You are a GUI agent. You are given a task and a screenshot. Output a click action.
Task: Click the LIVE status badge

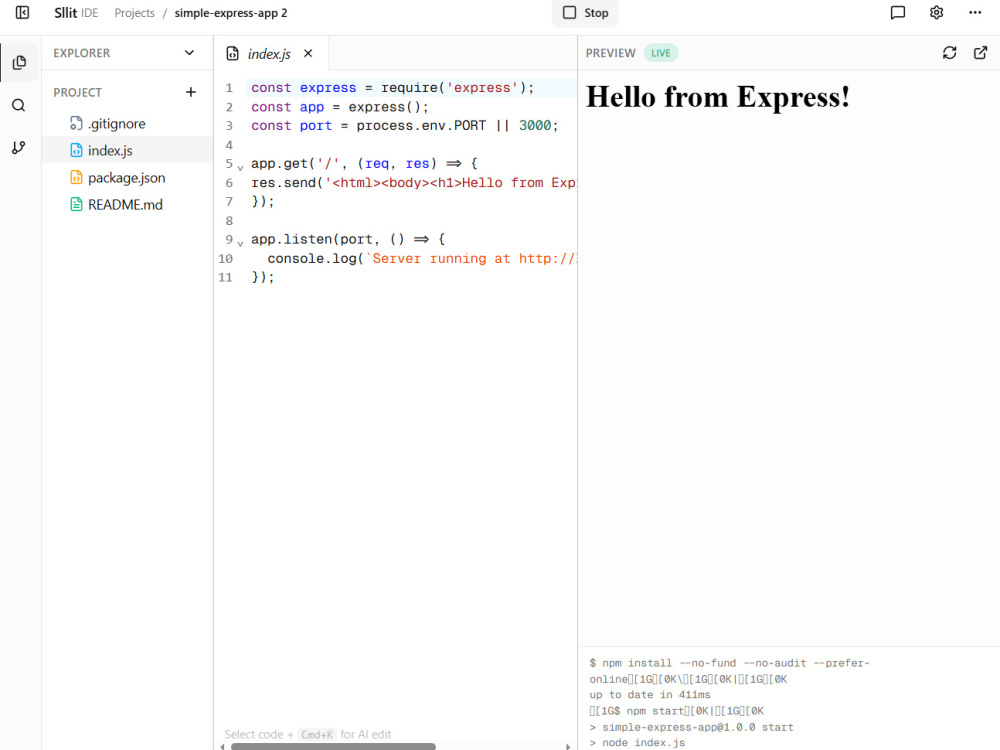[661, 53]
